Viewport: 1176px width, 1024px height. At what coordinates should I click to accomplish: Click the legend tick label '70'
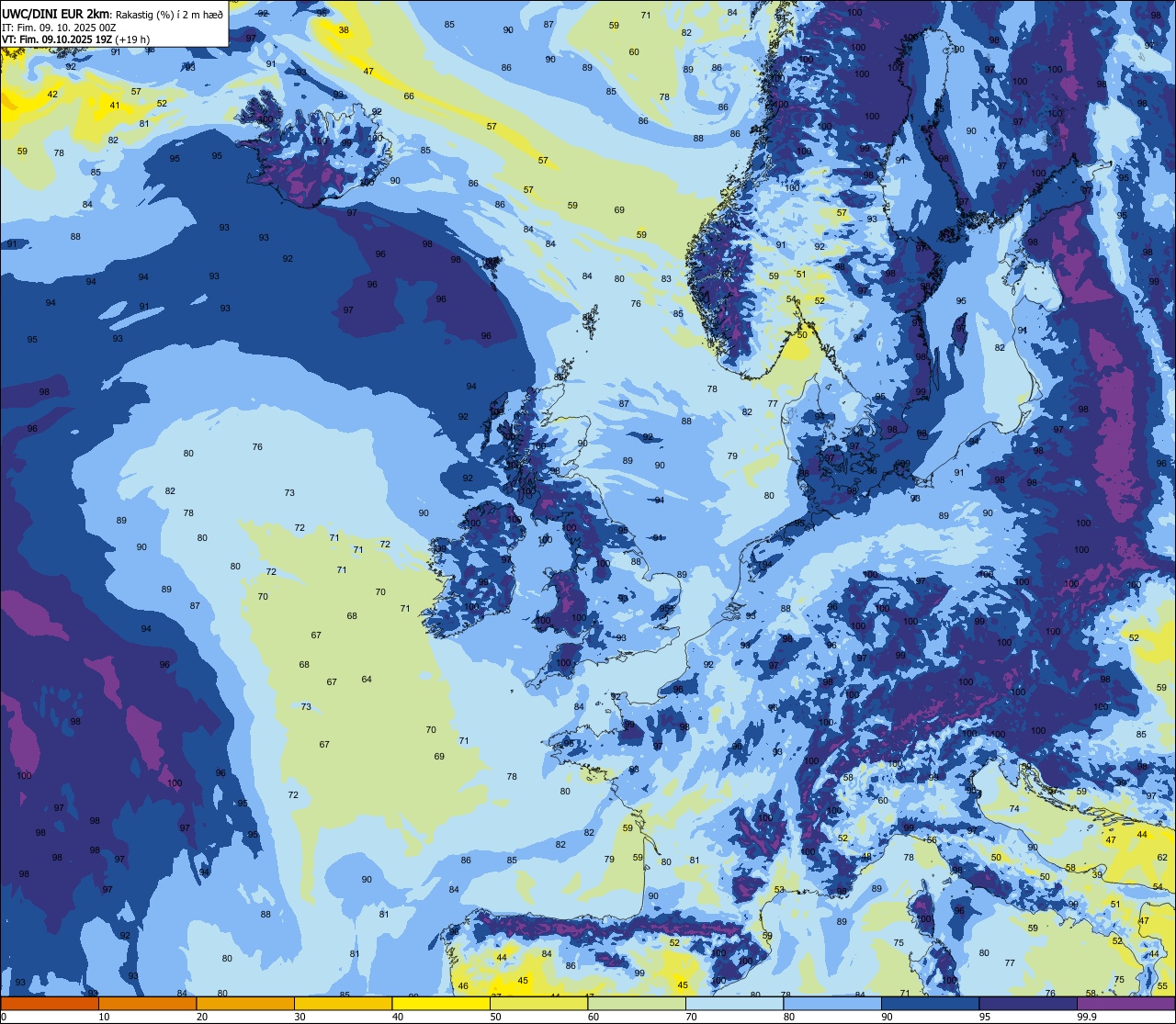coord(691,1017)
